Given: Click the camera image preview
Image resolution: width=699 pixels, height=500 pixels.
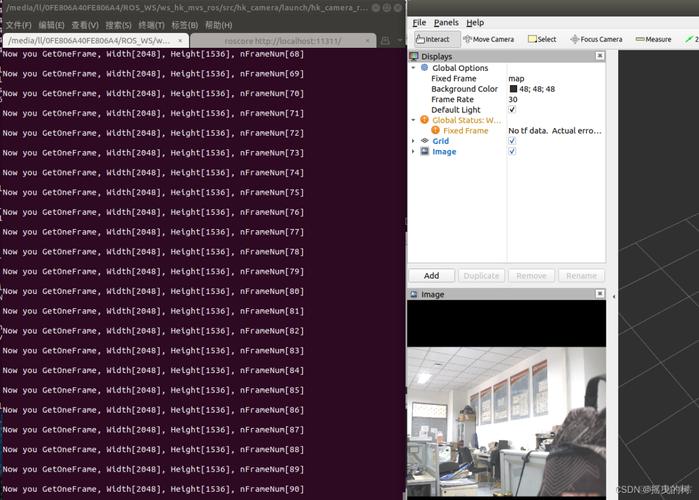Looking at the screenshot, I should [506, 422].
